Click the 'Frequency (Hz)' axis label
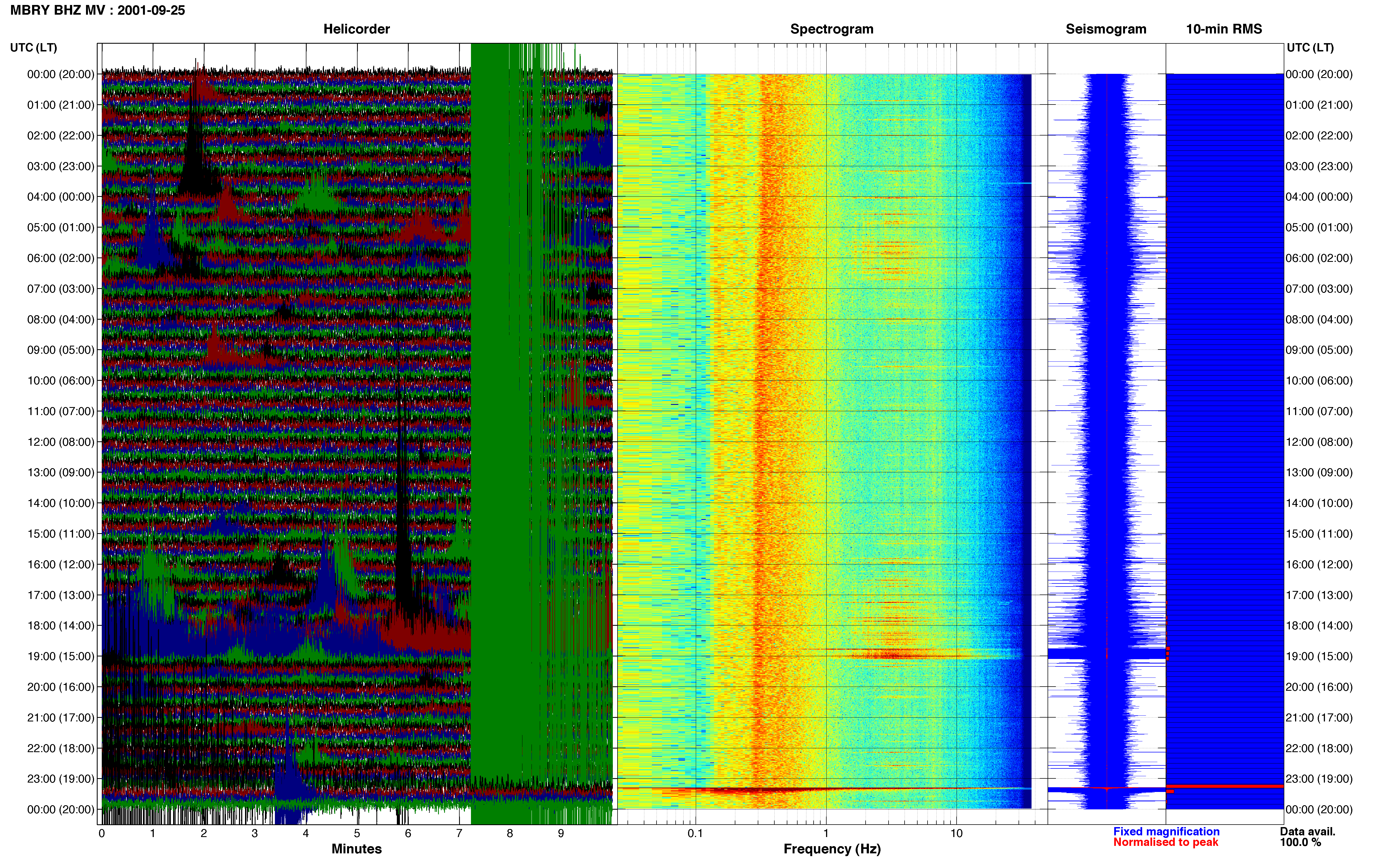Viewport: 1388px width, 868px height. 832,849
